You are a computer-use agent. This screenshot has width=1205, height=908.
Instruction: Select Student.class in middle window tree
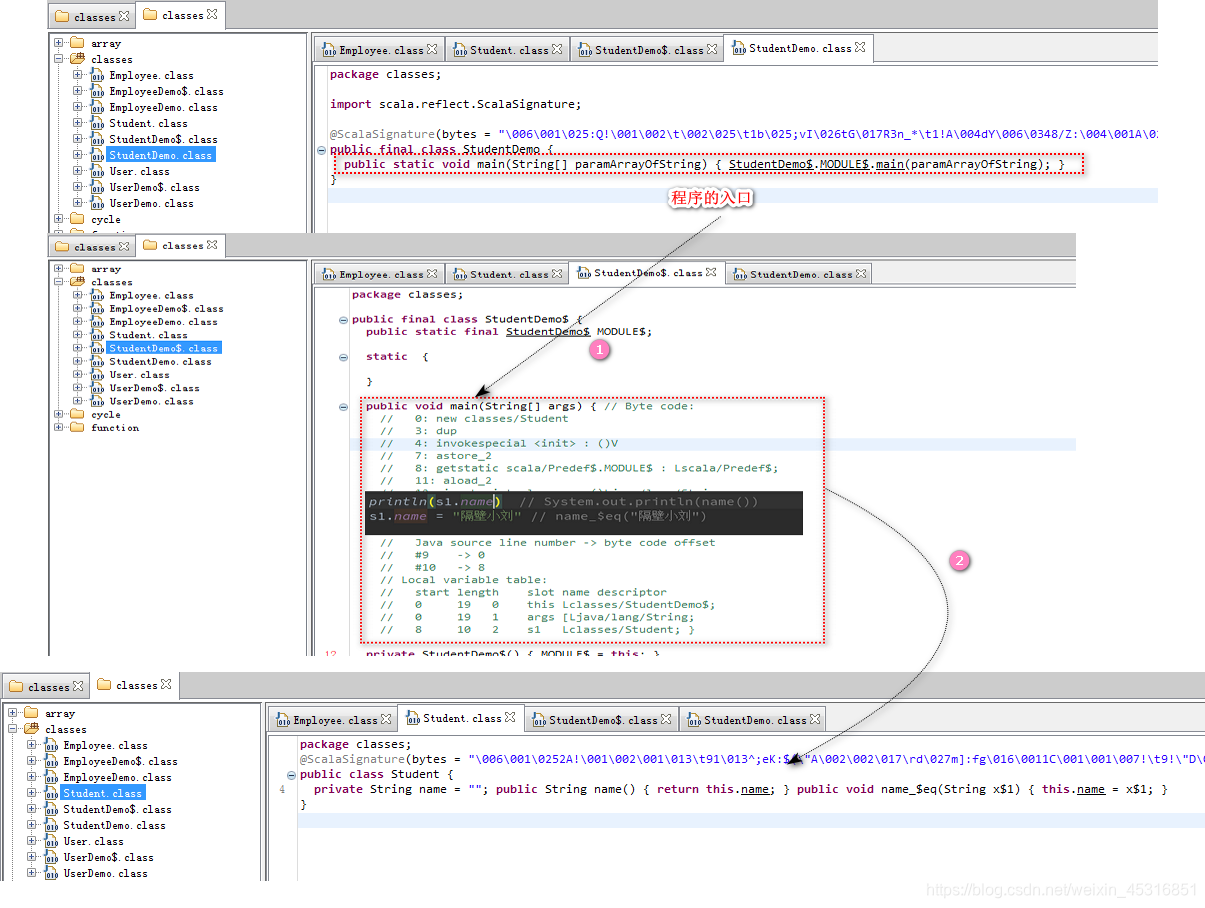coord(148,335)
